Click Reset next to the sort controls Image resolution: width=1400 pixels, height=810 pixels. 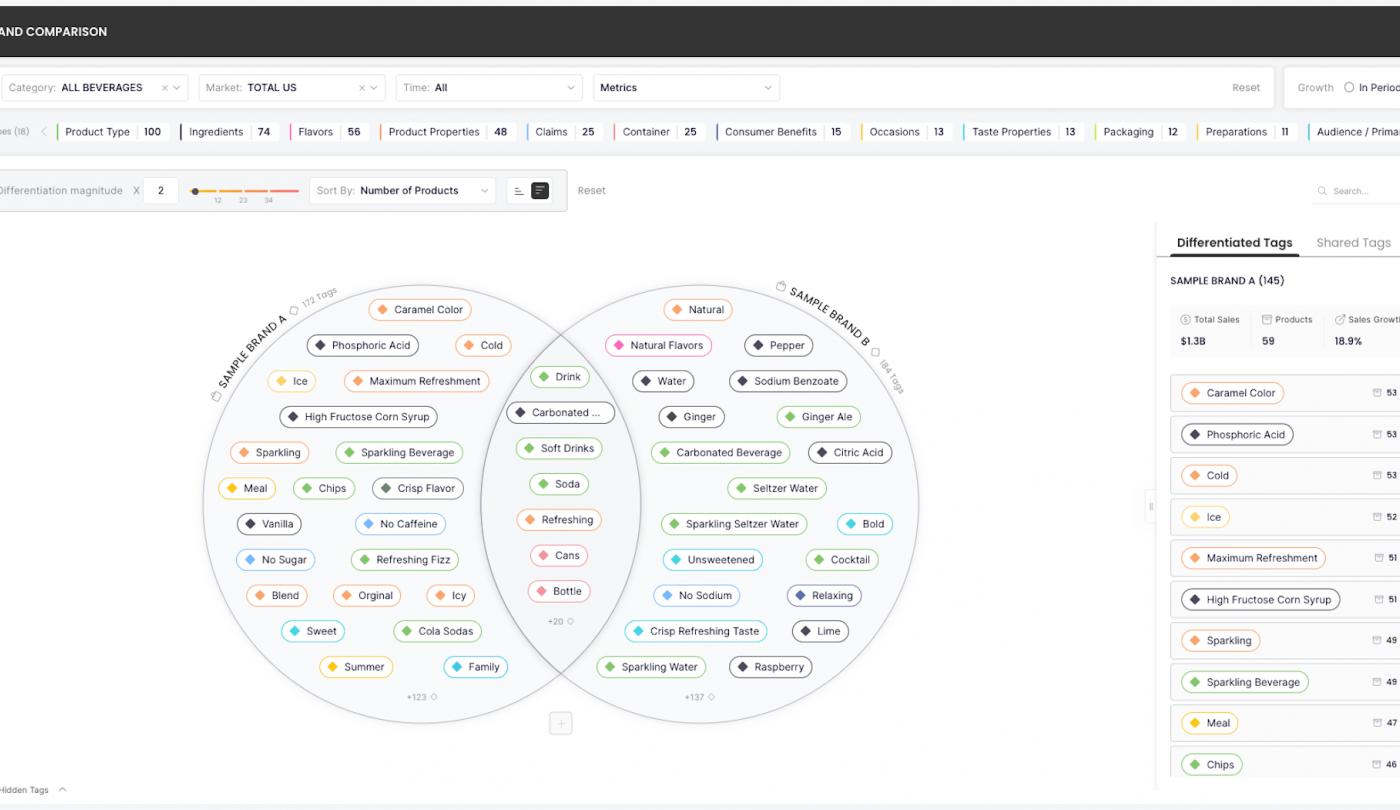click(591, 191)
